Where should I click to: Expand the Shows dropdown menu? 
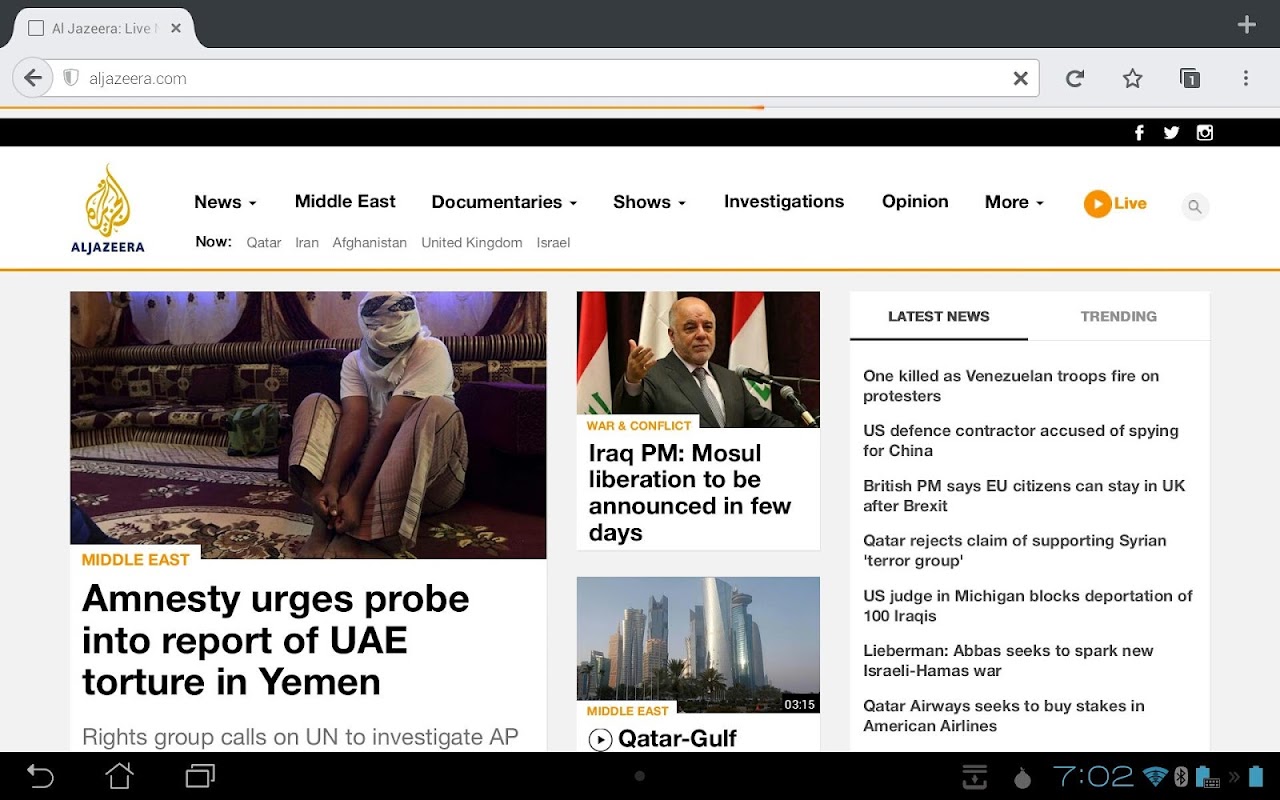649,202
